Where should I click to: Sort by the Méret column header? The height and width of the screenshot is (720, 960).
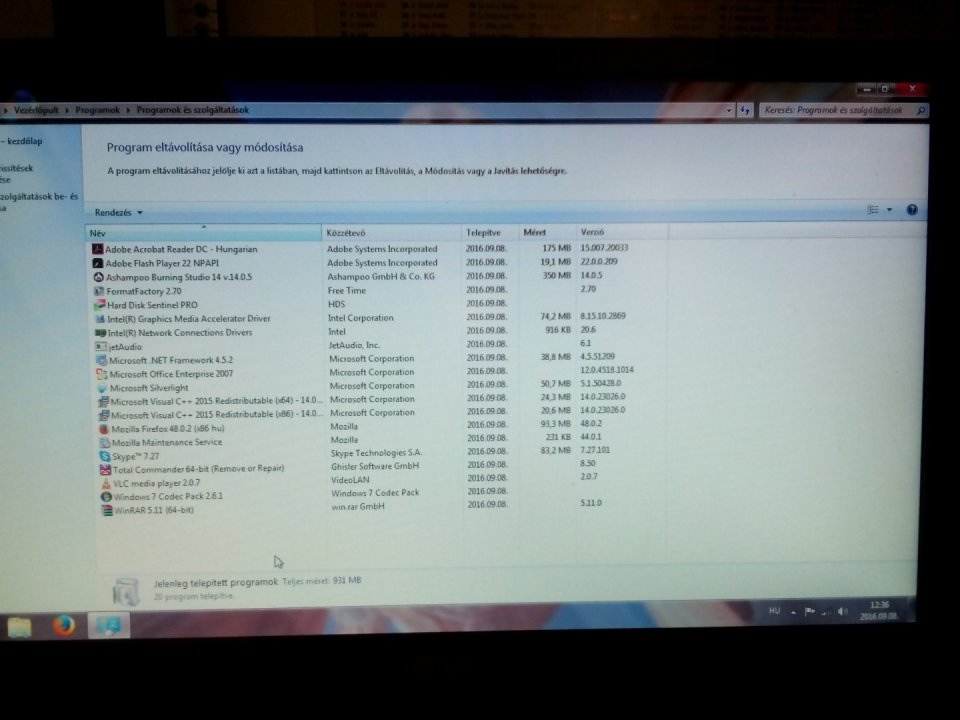pyautogui.click(x=546, y=232)
